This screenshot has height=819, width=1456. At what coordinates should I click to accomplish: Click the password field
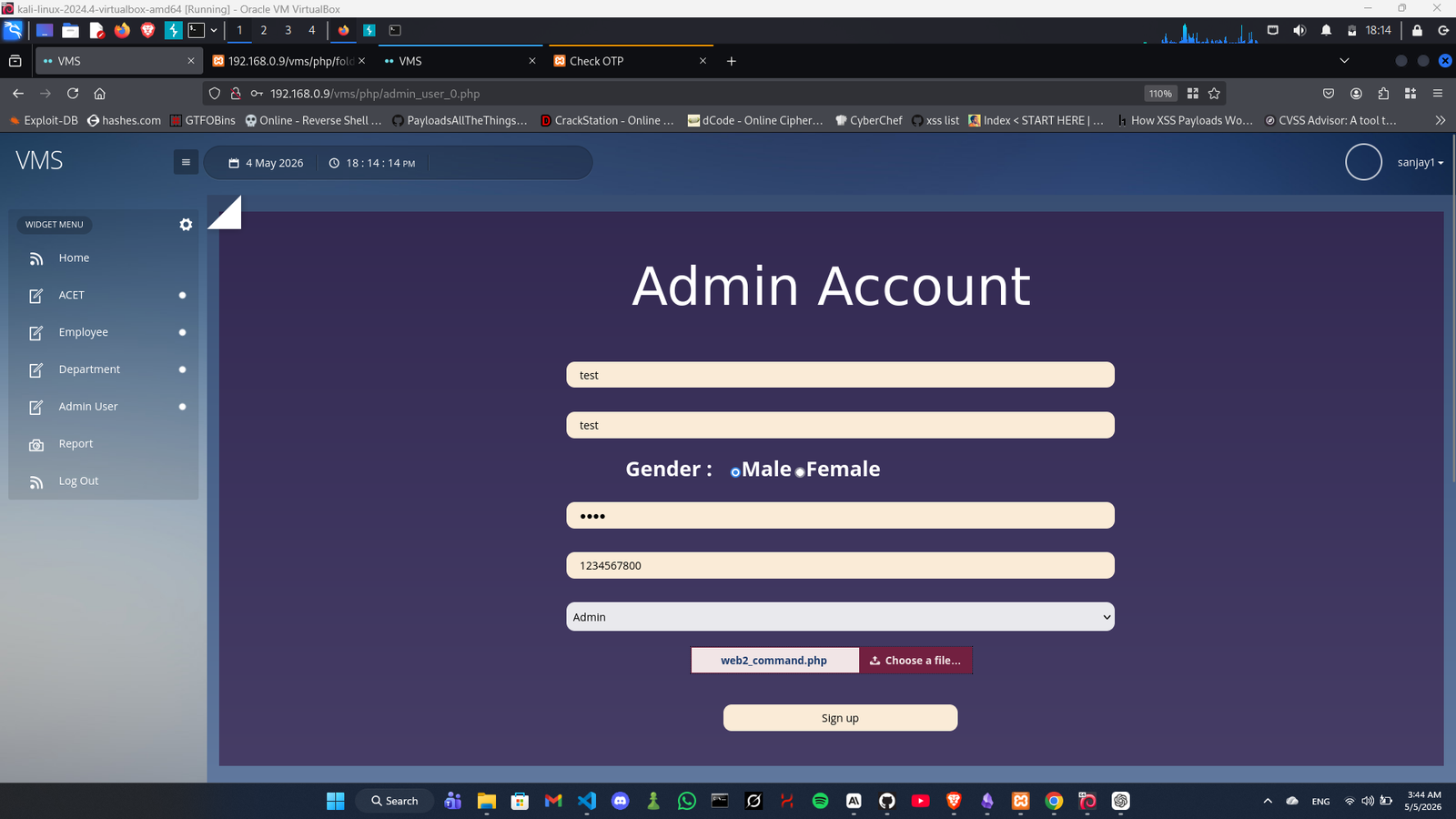point(840,516)
